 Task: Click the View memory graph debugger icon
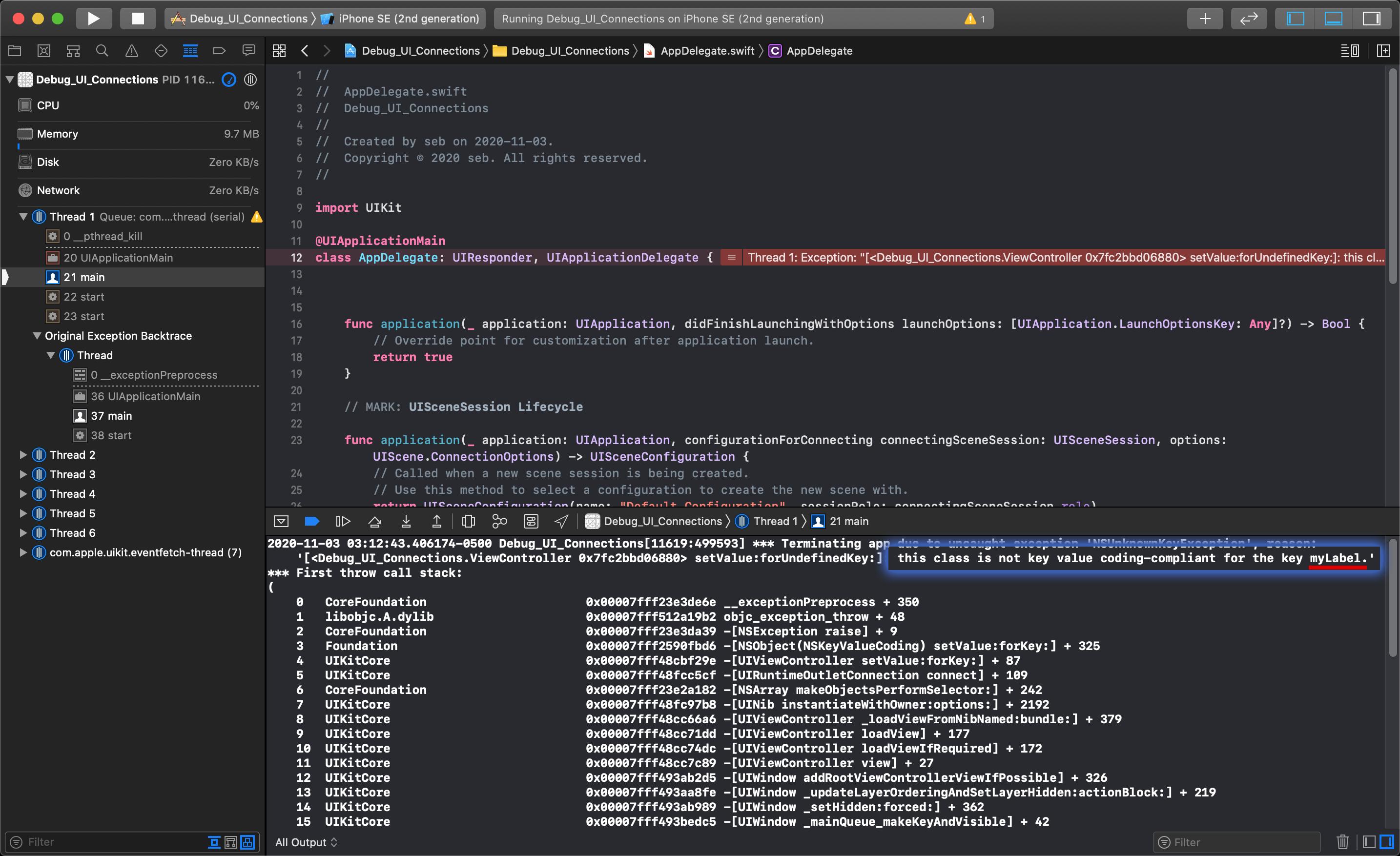click(x=502, y=521)
